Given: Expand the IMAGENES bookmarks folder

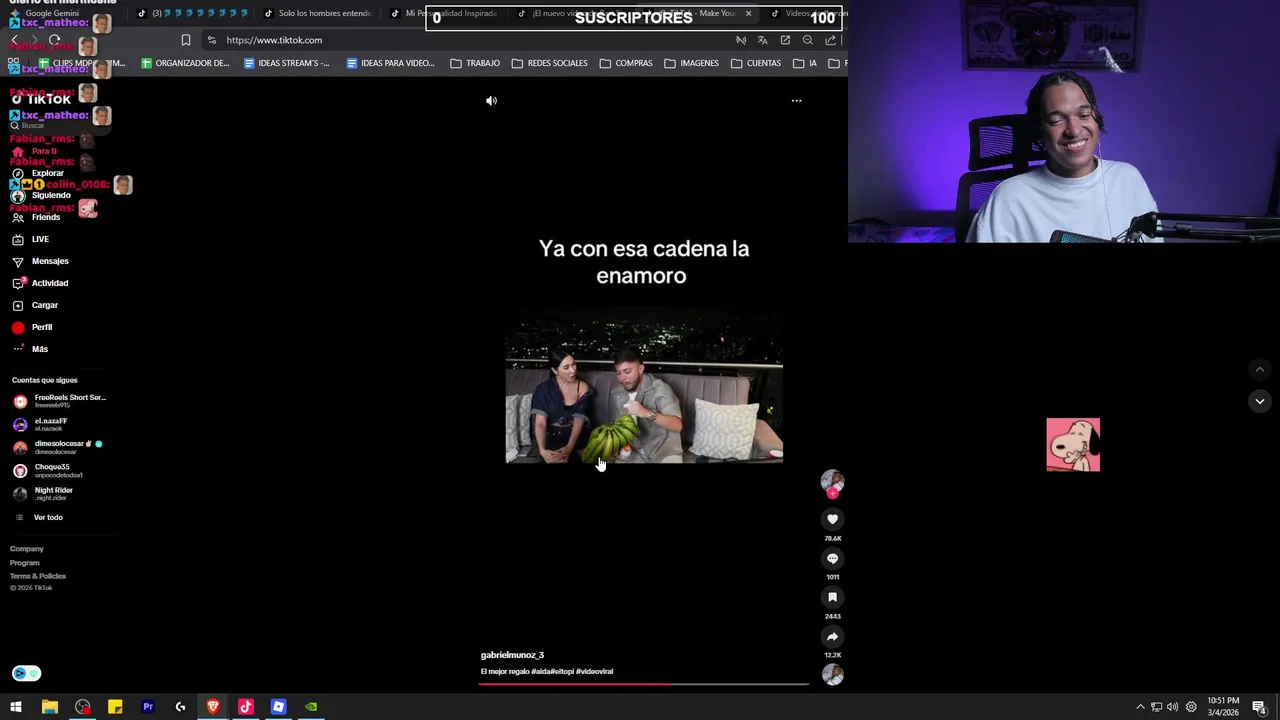Looking at the screenshot, I should [x=691, y=63].
